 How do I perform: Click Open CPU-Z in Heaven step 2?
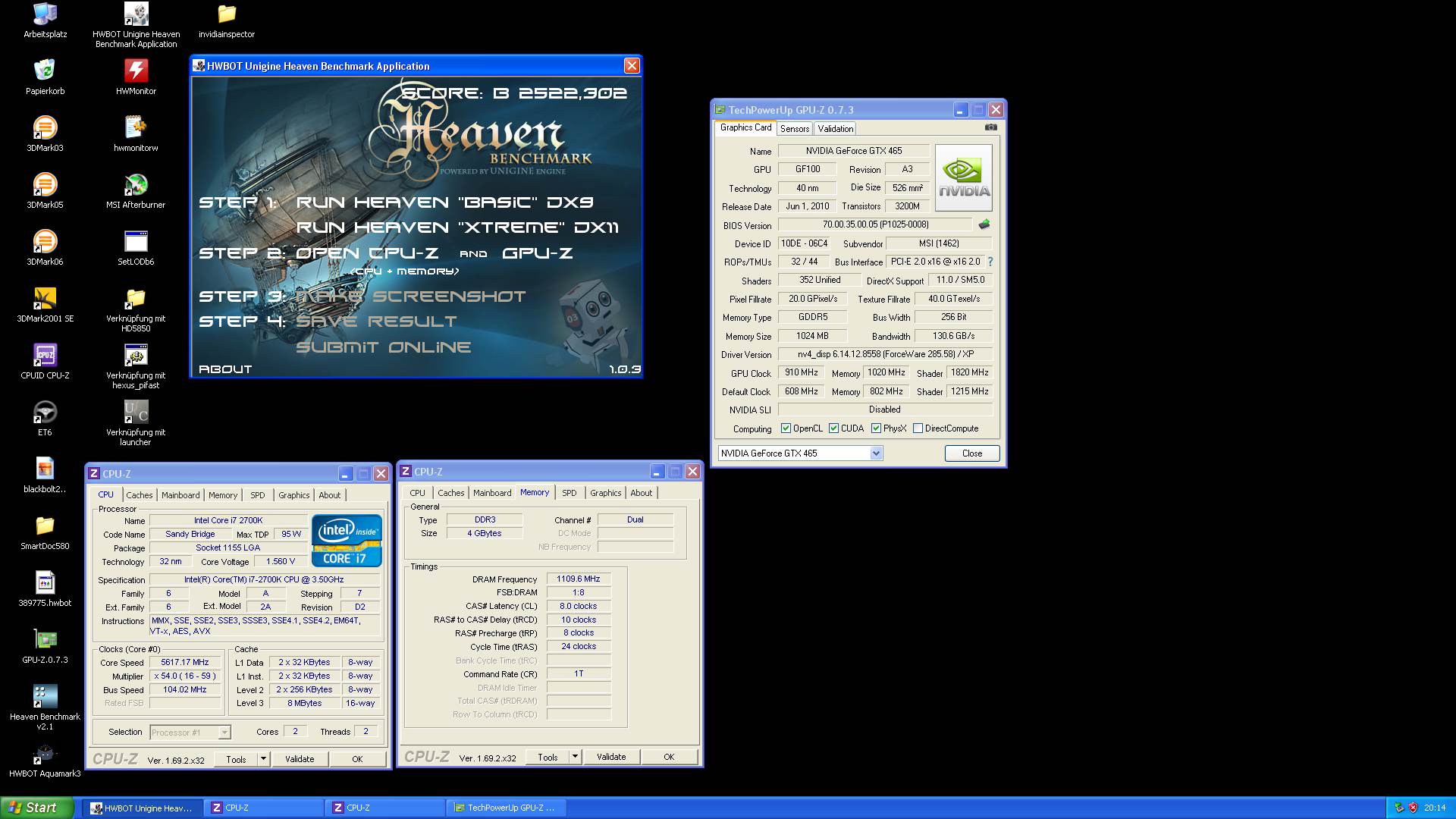tap(366, 253)
